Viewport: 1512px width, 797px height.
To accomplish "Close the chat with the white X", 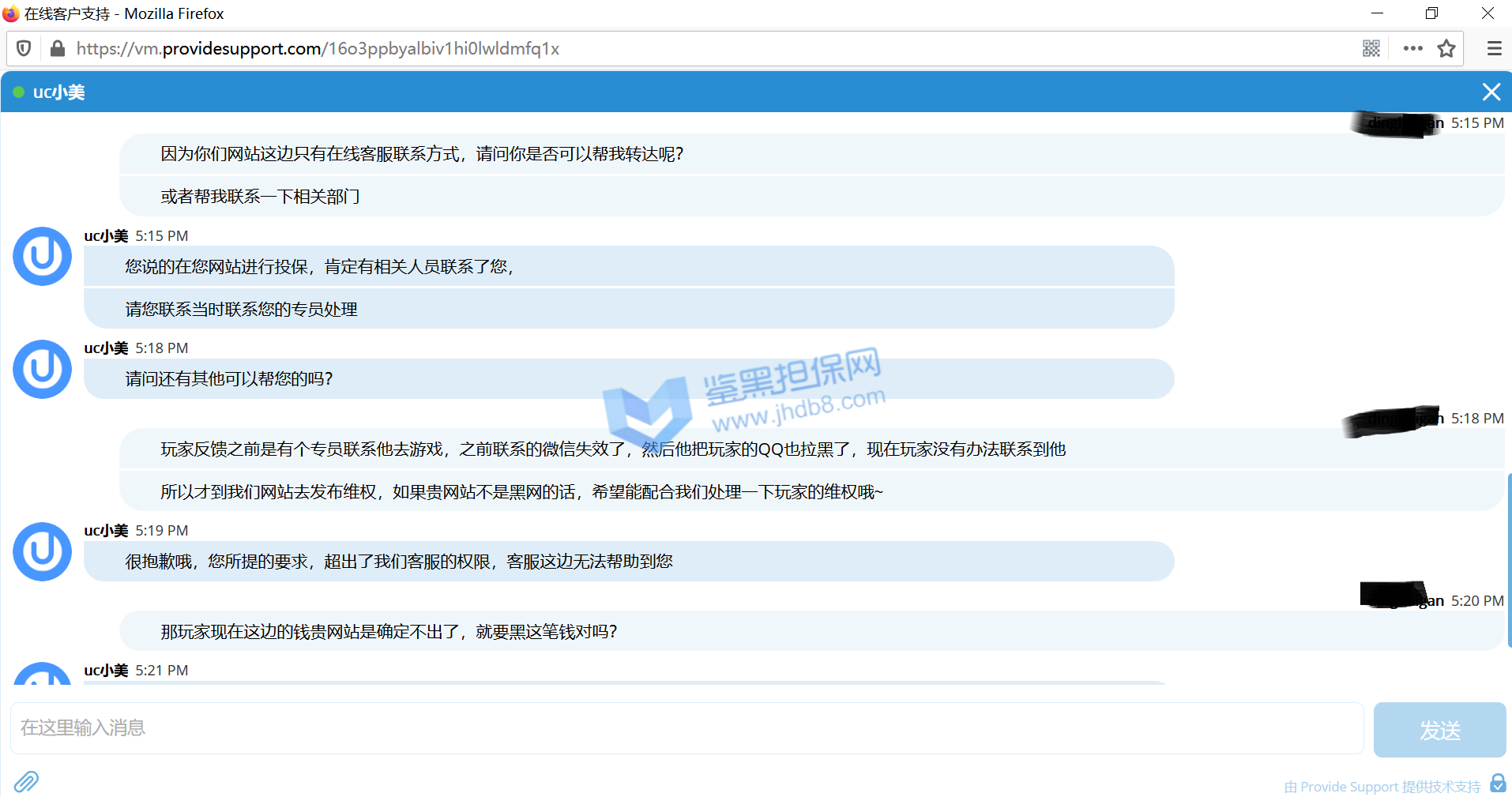I will [1491, 92].
